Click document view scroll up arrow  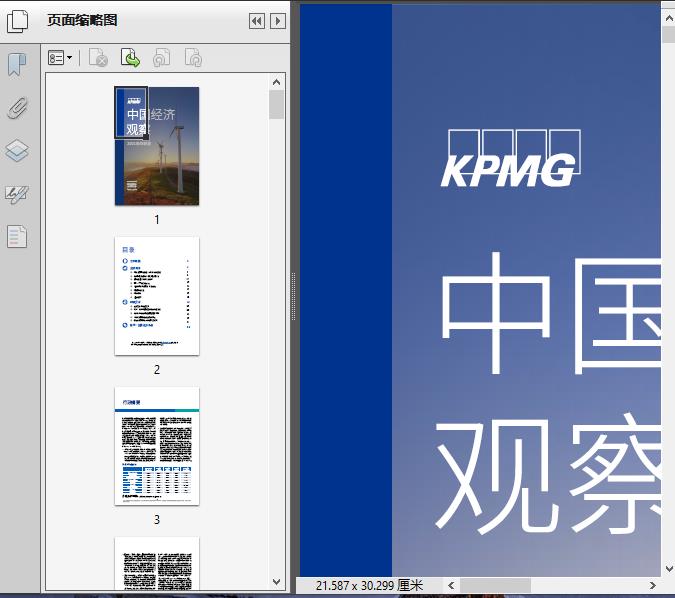pyautogui.click(x=669, y=18)
